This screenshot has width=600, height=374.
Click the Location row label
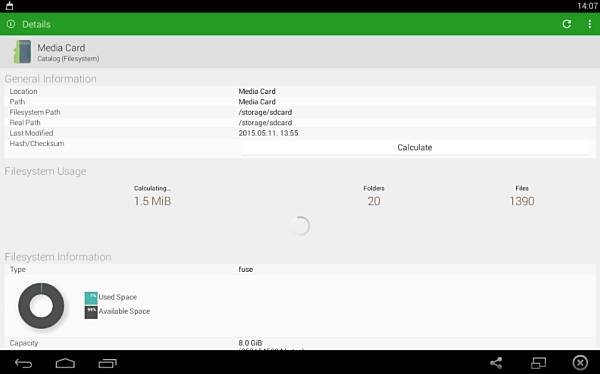(23, 91)
